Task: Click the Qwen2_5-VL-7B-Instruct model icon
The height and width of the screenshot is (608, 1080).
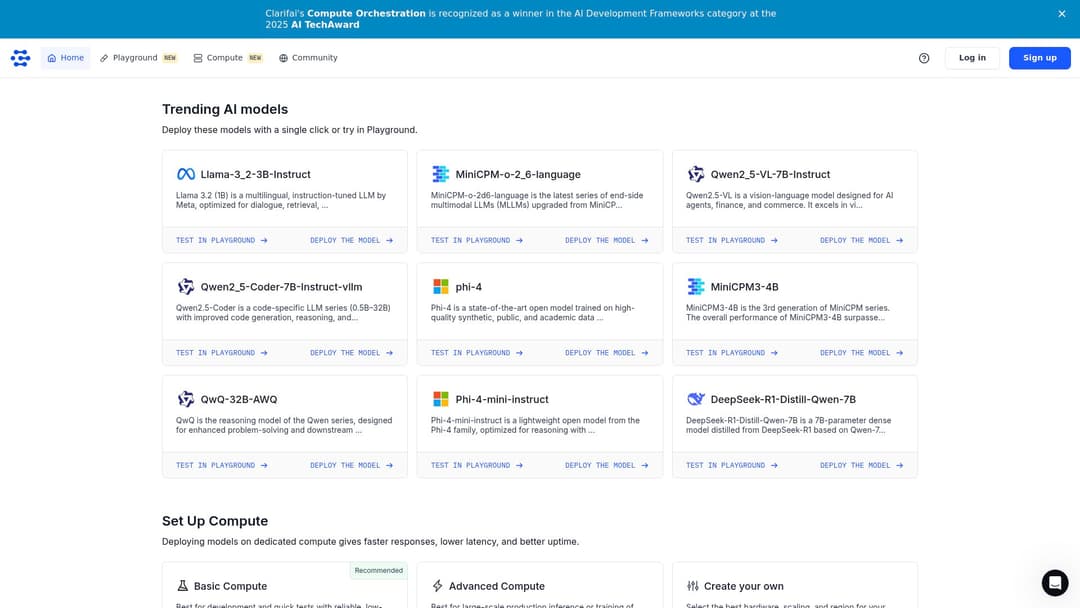Action: pyautogui.click(x=696, y=174)
